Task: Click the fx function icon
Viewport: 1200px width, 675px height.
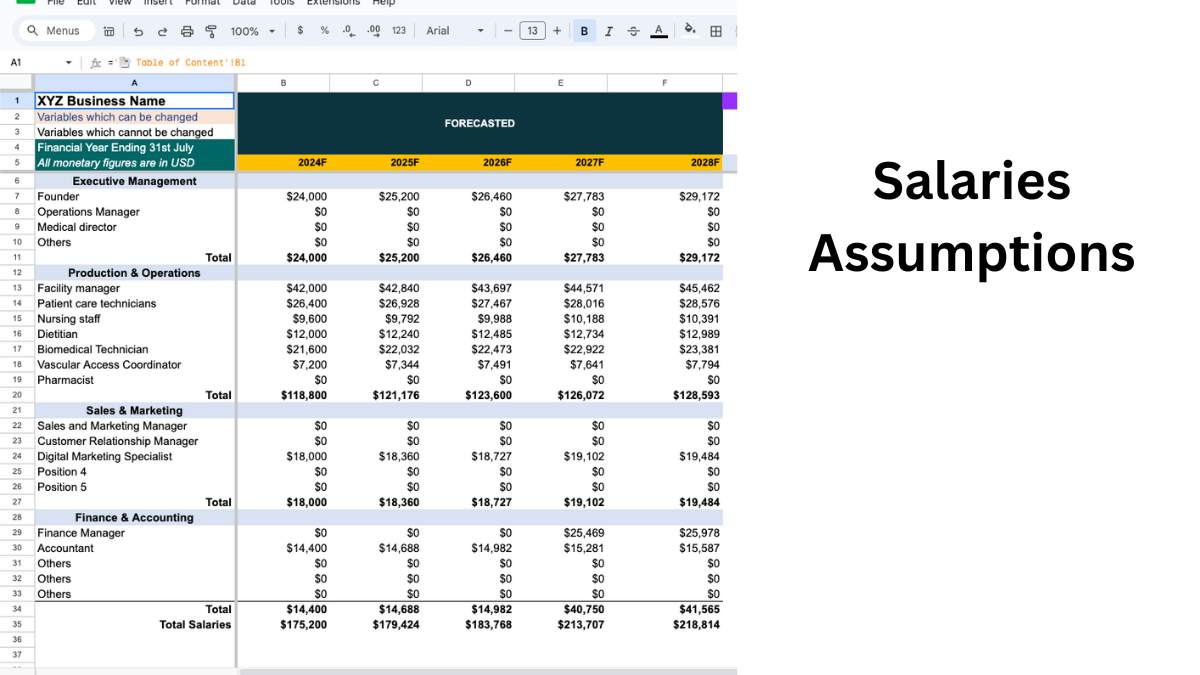Action: click(95, 62)
